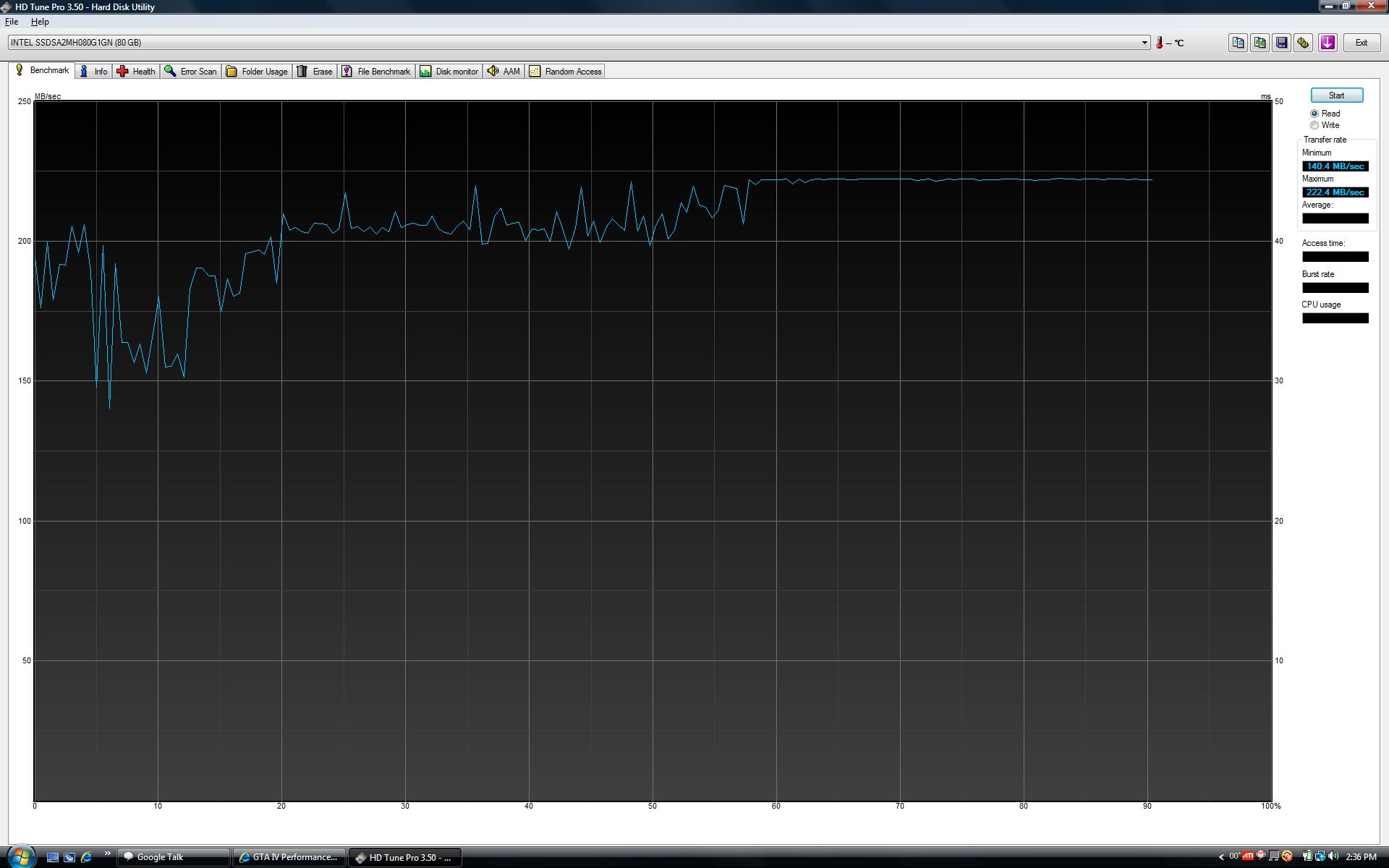Click Switch between windows quick launch icon
This screenshot has width=1389, height=868.
(x=69, y=857)
